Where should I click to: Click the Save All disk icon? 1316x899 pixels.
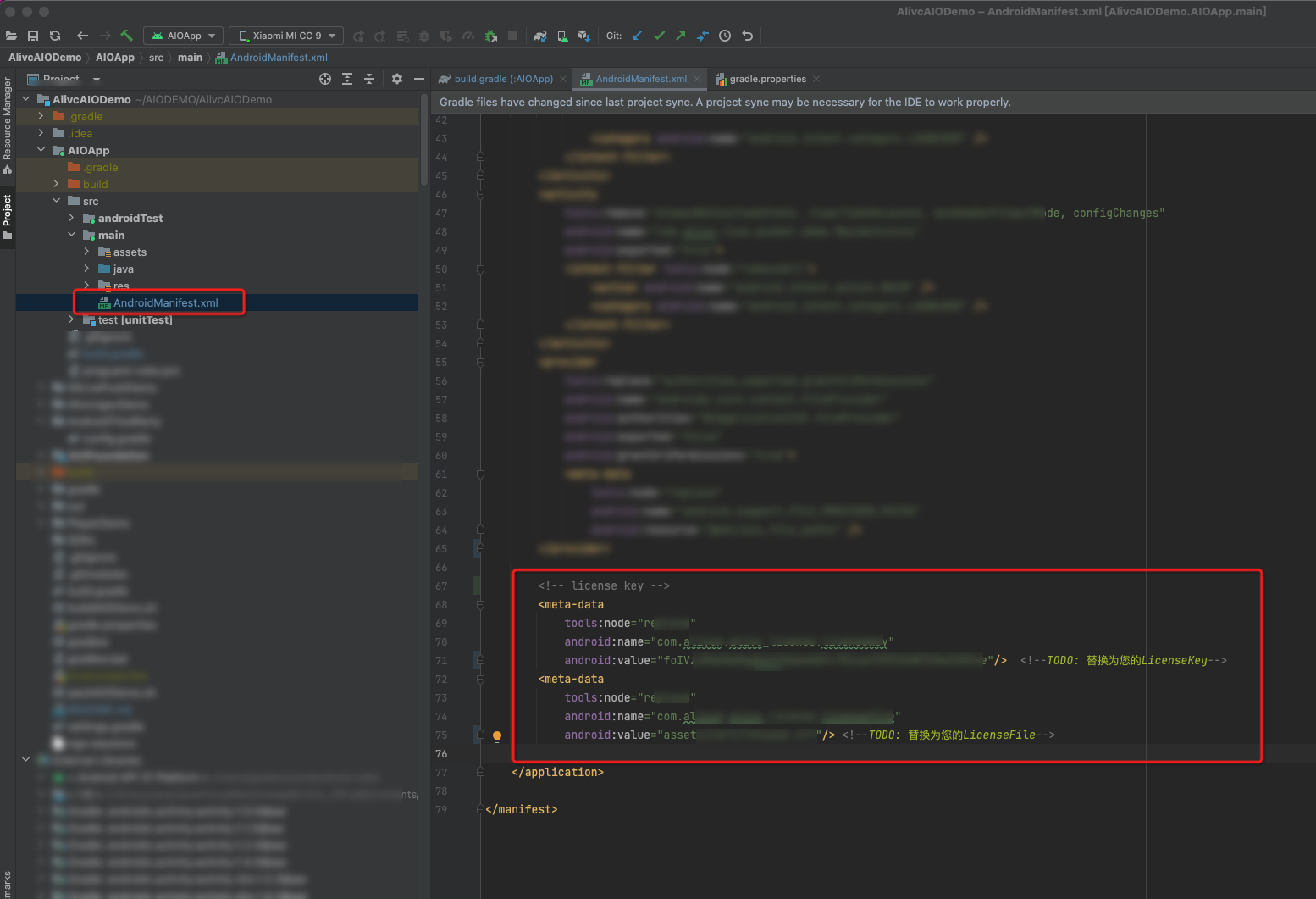[33, 36]
